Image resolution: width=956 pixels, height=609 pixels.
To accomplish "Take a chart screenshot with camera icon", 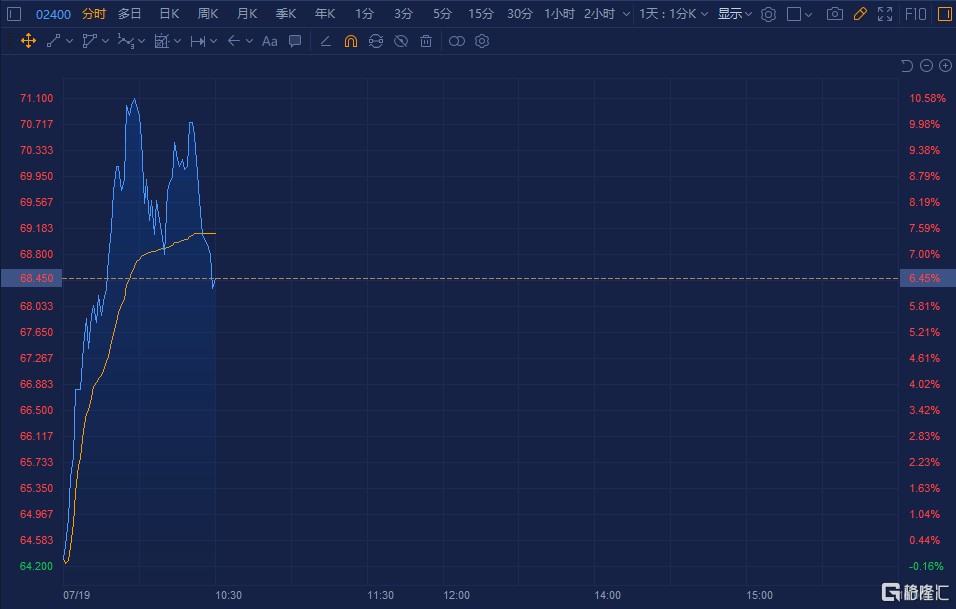I will coord(835,14).
